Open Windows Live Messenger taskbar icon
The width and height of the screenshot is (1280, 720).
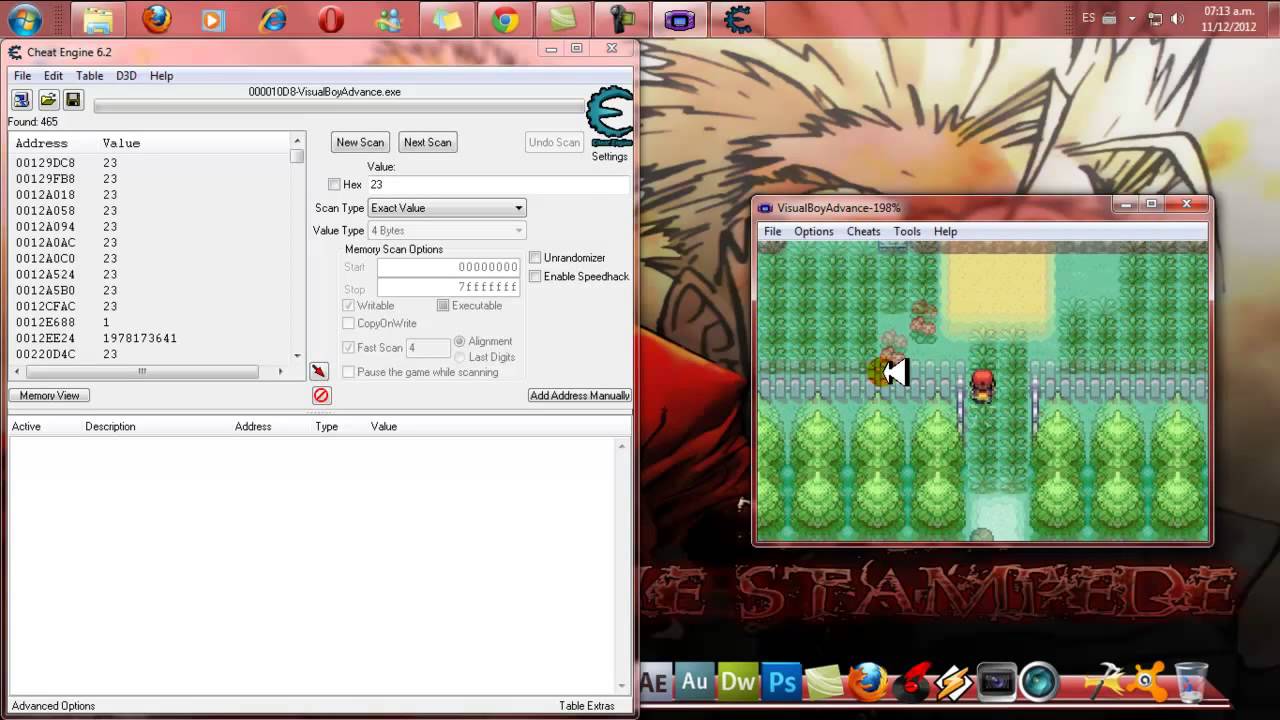pos(388,19)
